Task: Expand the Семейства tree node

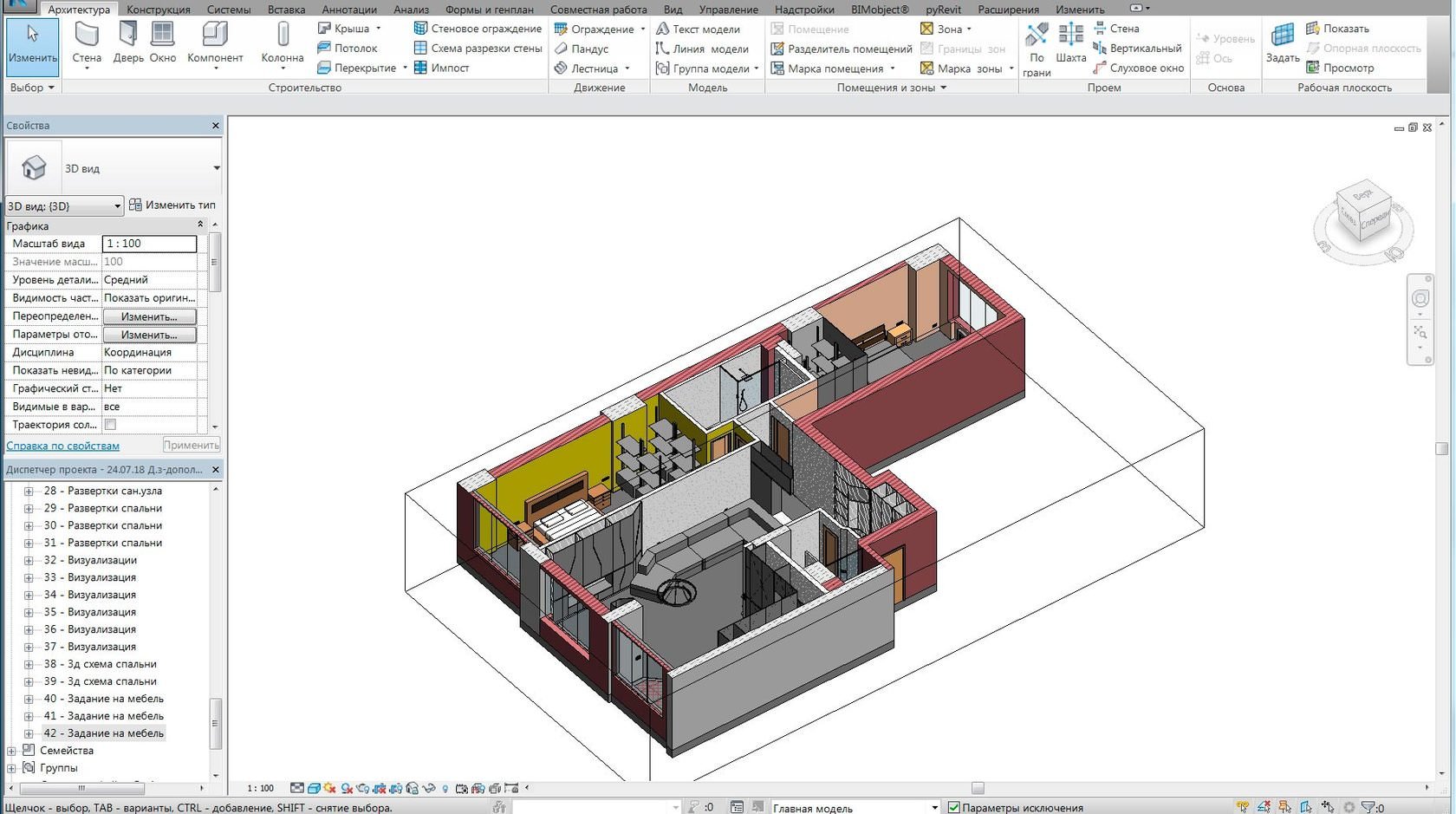Action: point(11,751)
